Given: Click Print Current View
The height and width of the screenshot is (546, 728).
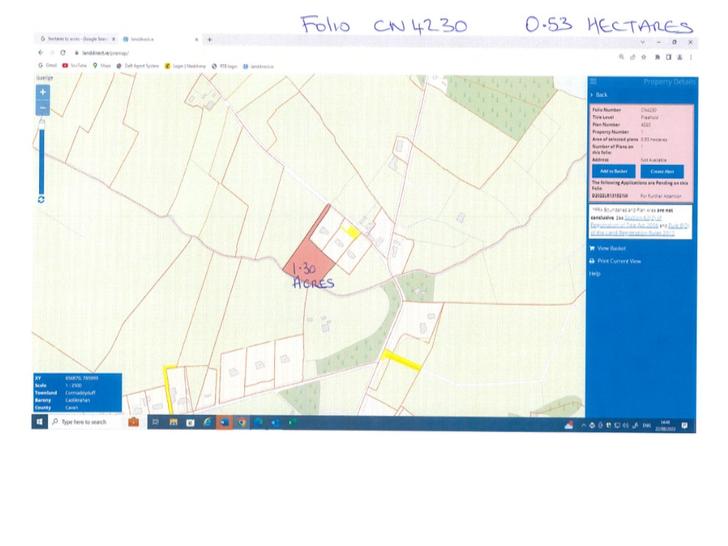Looking at the screenshot, I should click(x=615, y=261).
